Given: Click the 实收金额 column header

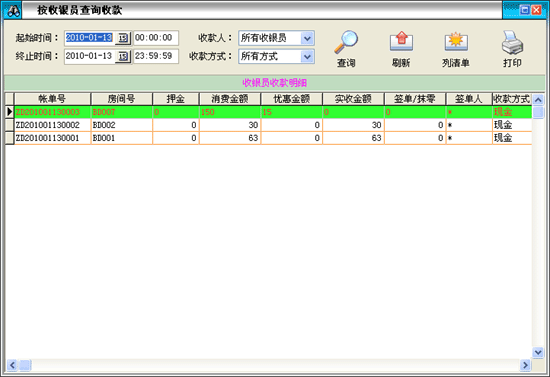Looking at the screenshot, I should click(353, 99).
